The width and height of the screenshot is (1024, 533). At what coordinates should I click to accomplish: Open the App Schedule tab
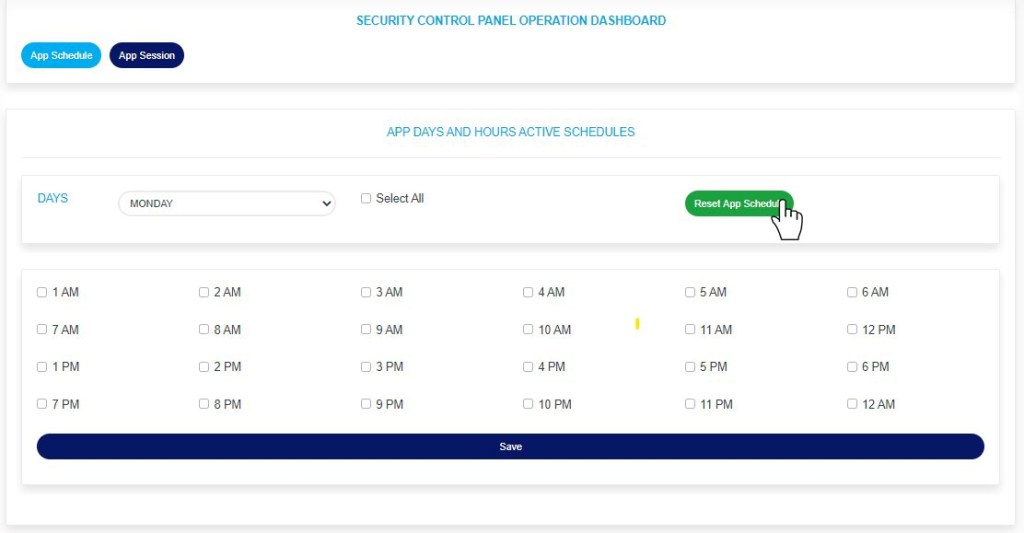tap(61, 56)
